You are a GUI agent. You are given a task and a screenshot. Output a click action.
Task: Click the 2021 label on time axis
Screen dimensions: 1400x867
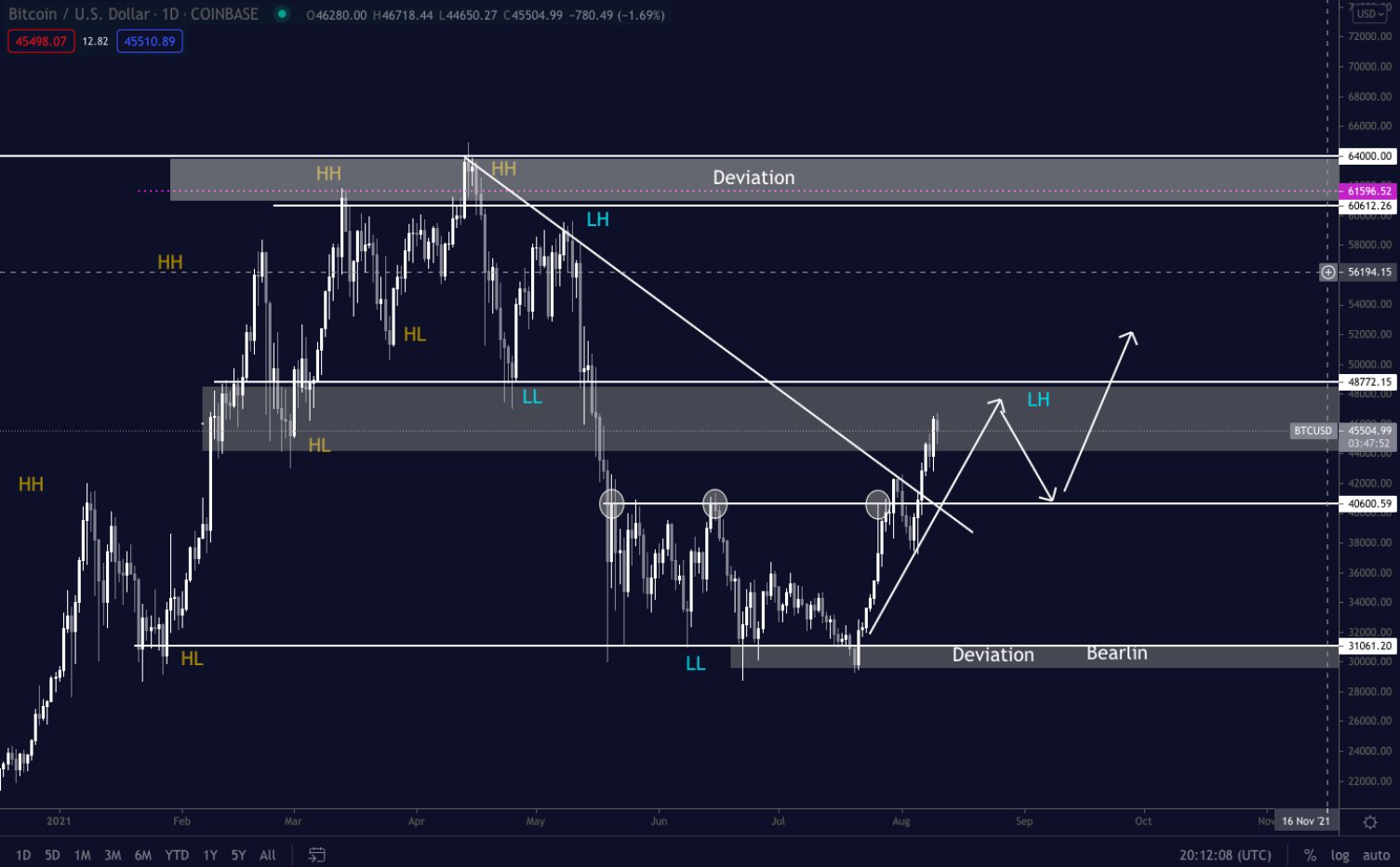[59, 820]
